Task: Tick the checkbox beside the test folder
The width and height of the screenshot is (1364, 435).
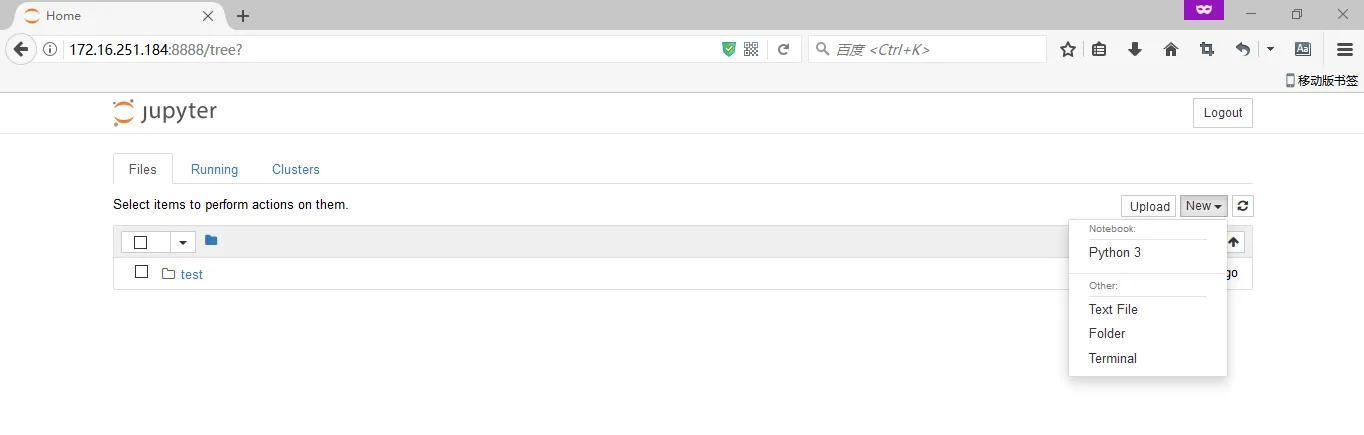Action: click(141, 272)
